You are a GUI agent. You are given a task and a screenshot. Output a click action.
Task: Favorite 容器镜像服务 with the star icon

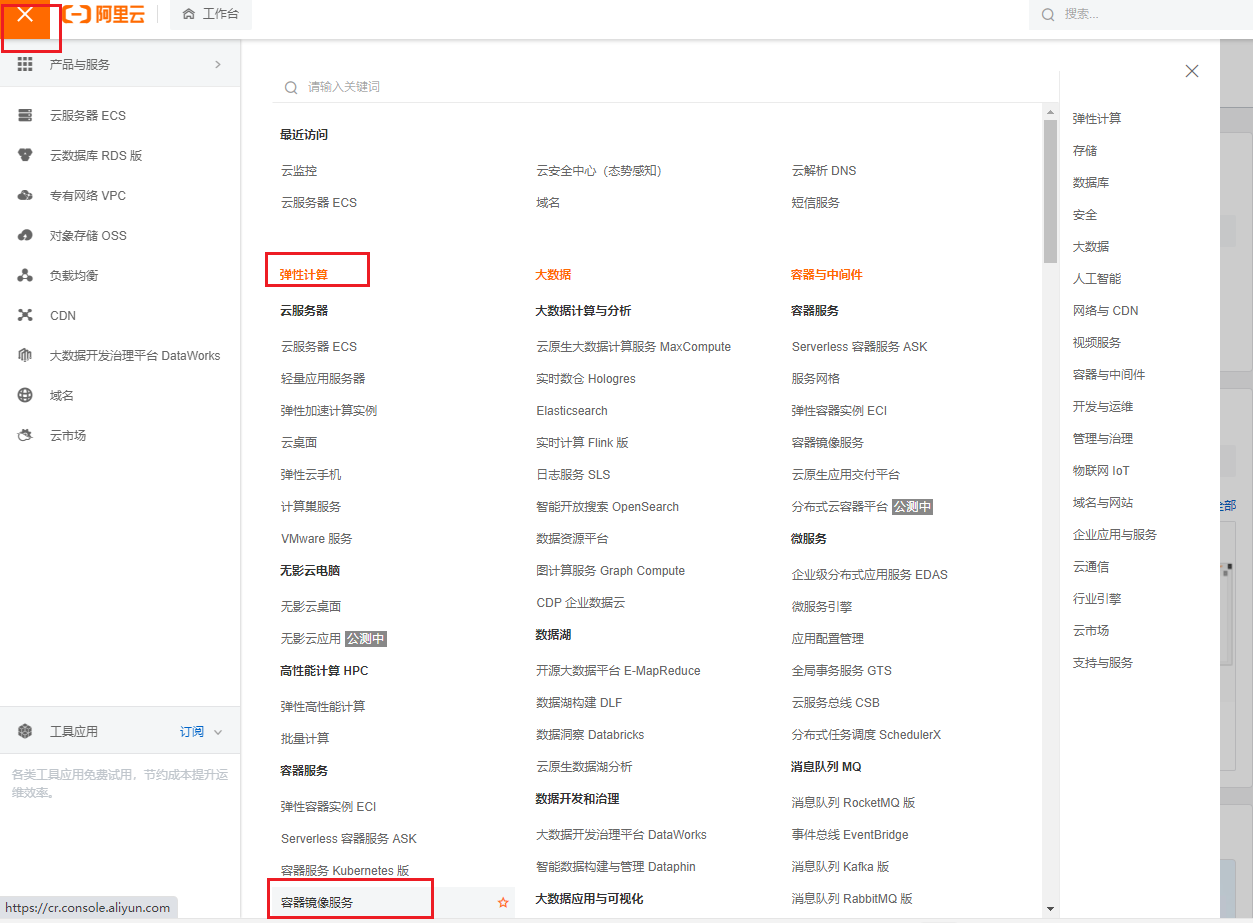503,902
